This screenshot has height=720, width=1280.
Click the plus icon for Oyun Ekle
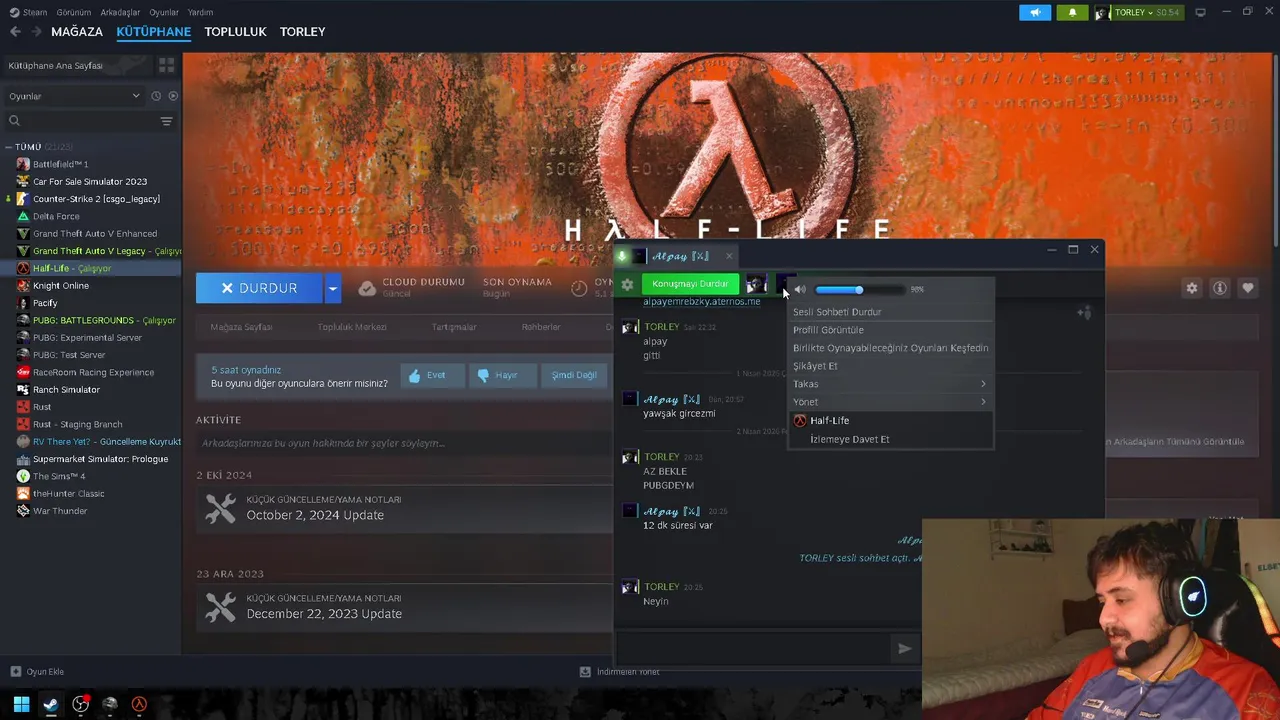pos(15,671)
